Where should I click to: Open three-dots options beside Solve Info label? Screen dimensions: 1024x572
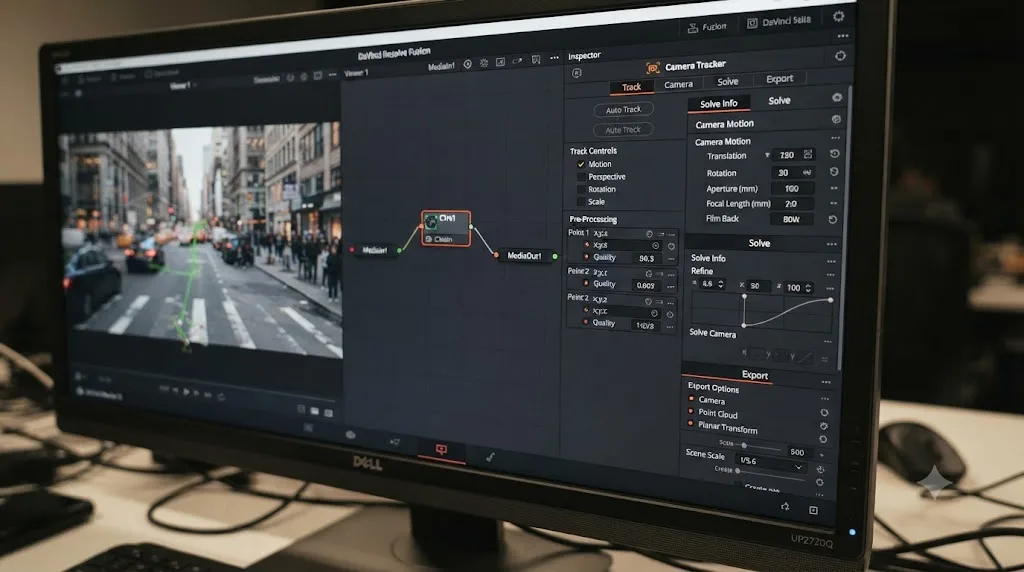click(x=831, y=261)
